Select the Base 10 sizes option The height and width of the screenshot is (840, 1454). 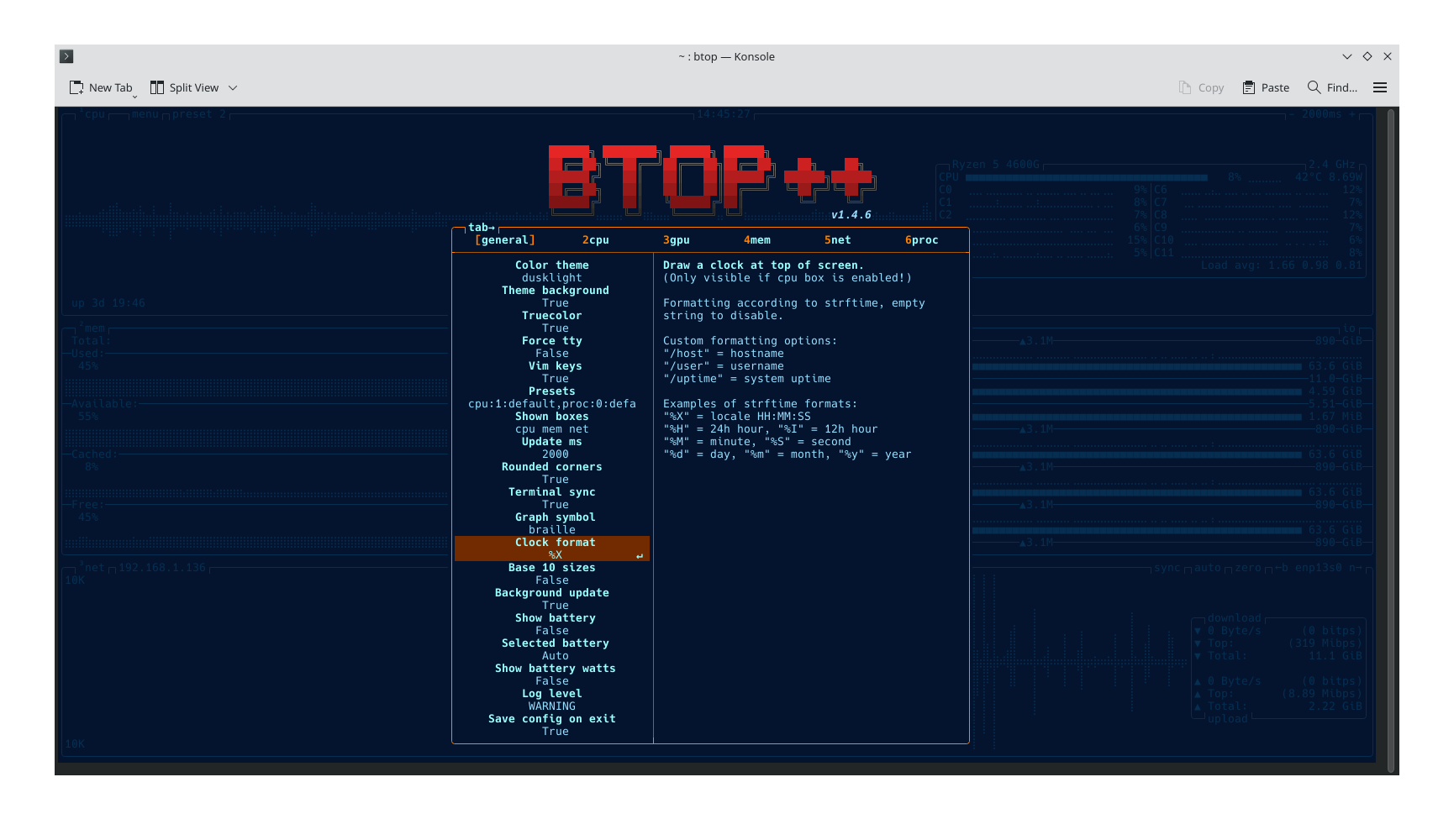click(552, 568)
